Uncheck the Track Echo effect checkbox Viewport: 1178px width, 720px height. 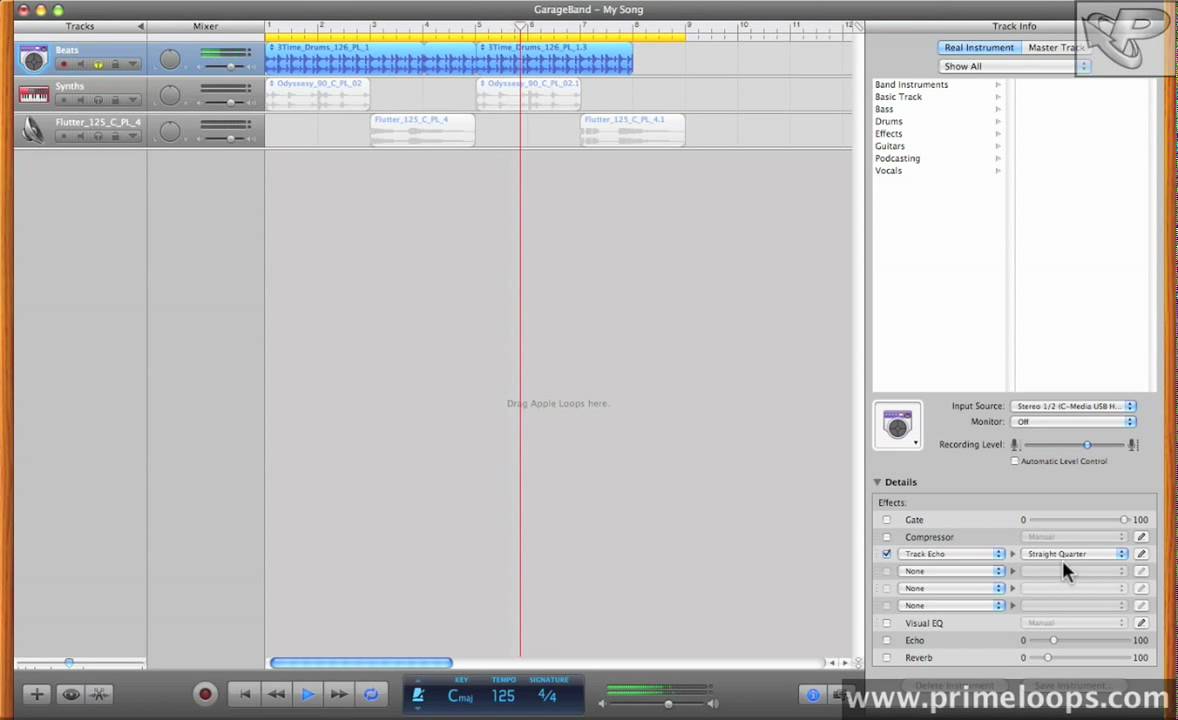click(887, 554)
